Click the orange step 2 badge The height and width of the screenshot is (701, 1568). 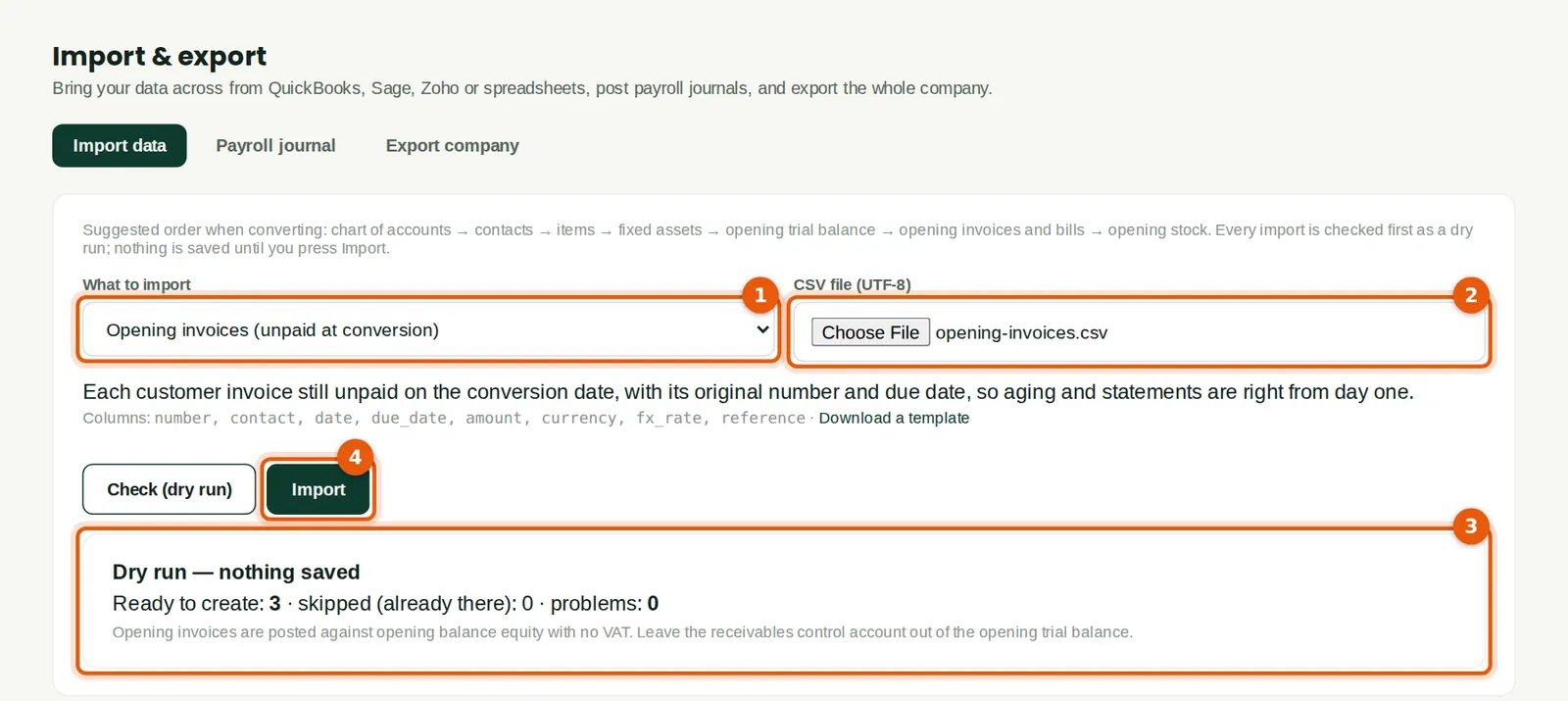[x=1470, y=295]
